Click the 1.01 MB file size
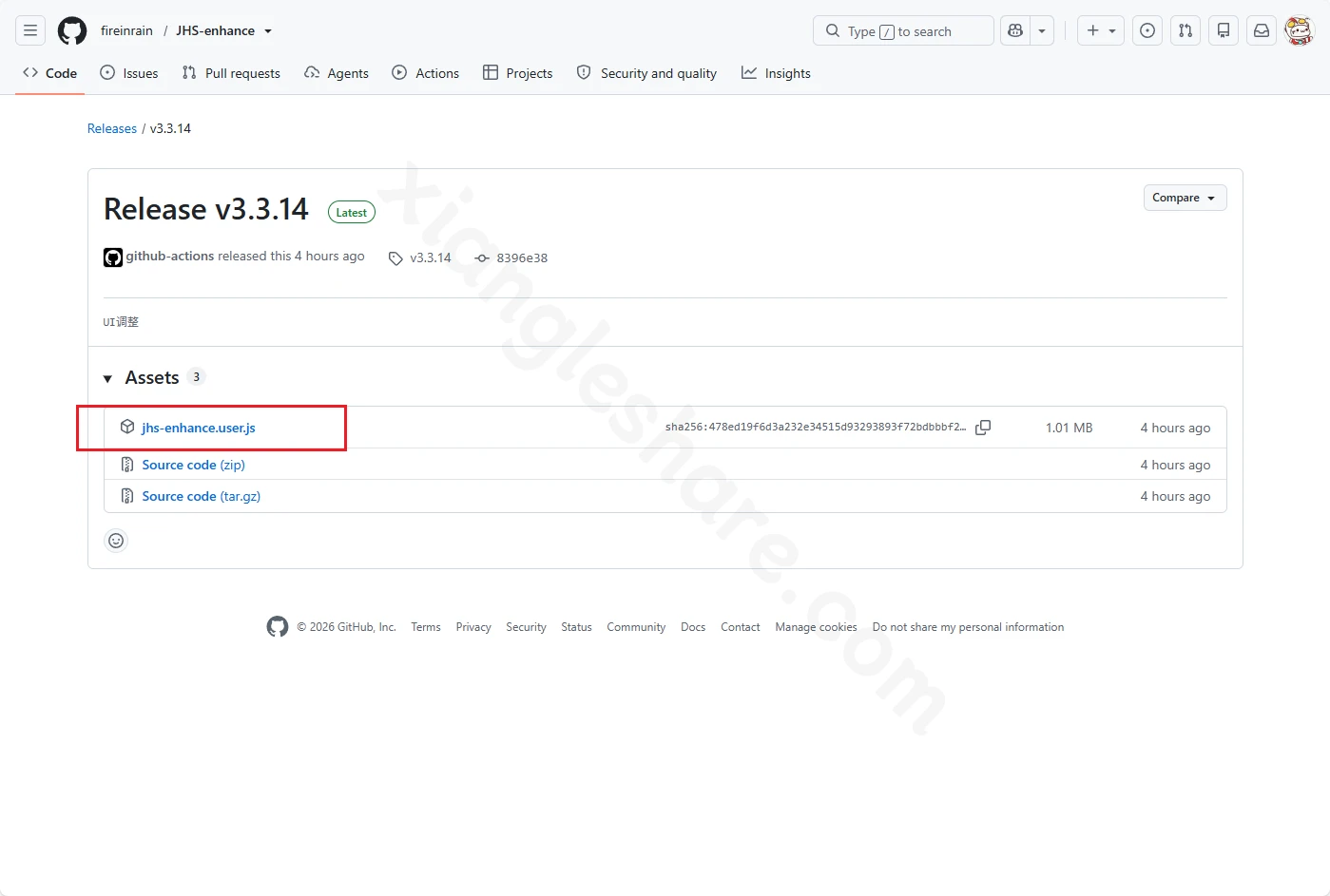The image size is (1330, 896). pos(1070,428)
